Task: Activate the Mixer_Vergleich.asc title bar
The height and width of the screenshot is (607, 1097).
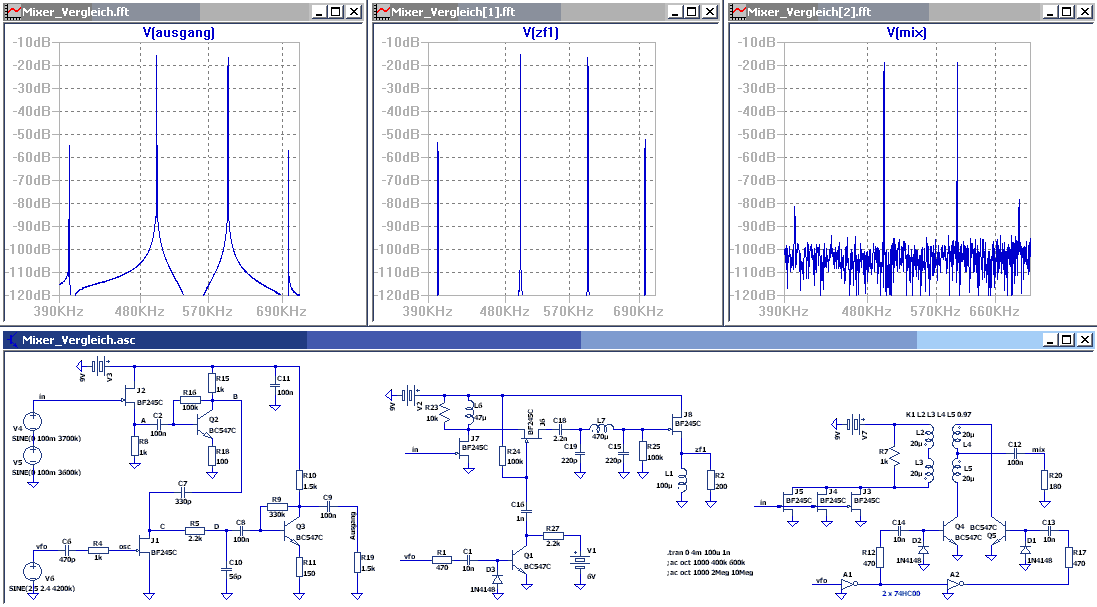Action: 500,340
